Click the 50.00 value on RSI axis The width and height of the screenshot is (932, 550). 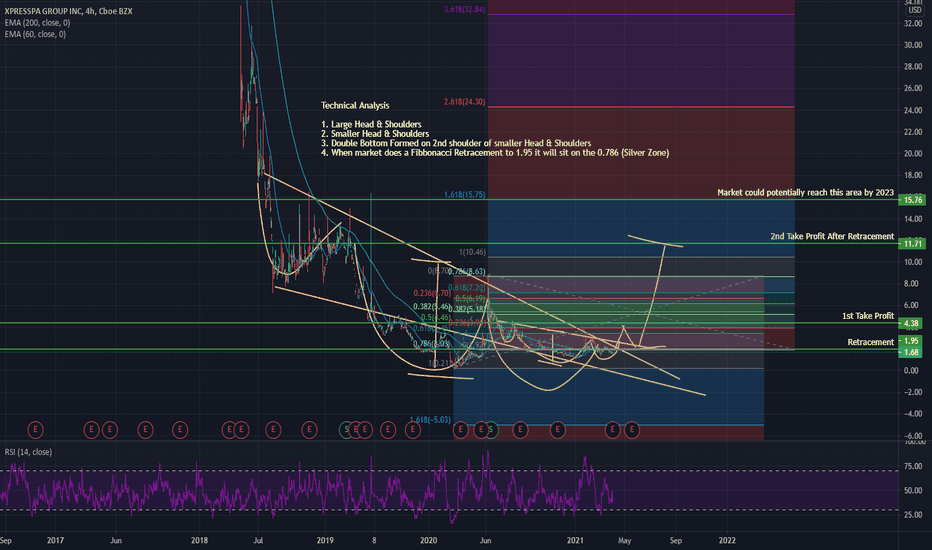pyautogui.click(x=913, y=491)
